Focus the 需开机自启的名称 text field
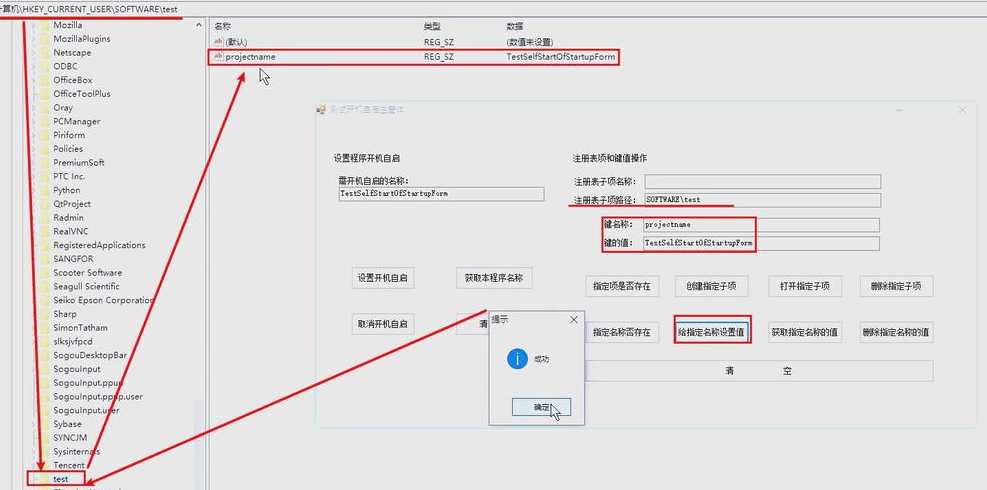The image size is (987, 490). [x=441, y=194]
